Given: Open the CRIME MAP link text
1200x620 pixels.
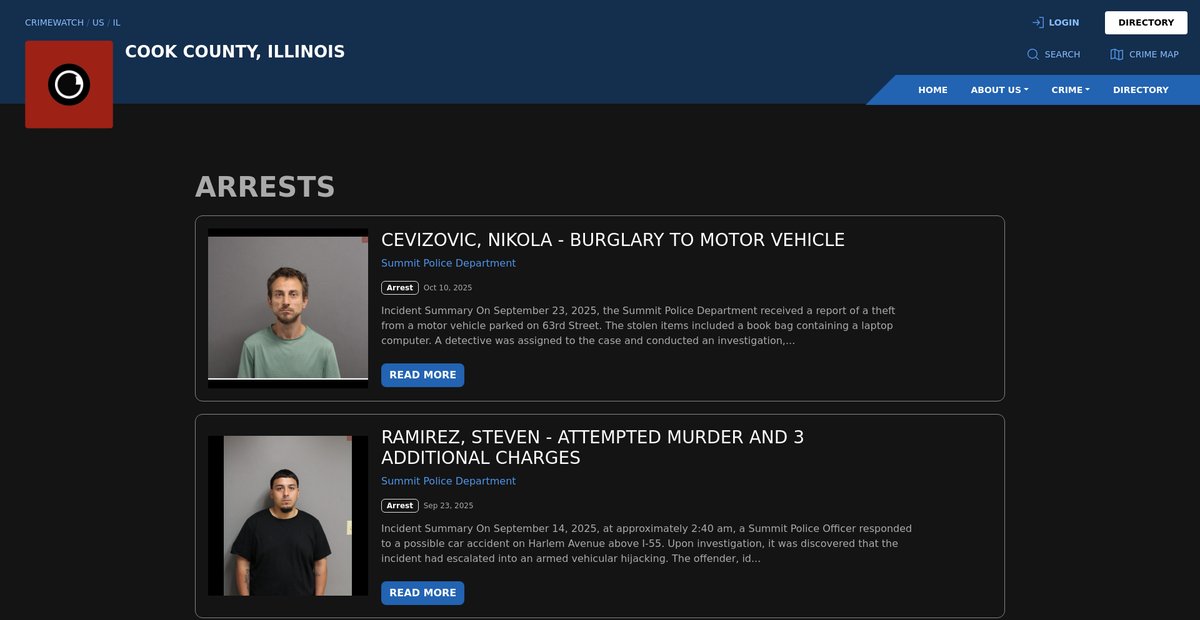Looking at the screenshot, I should click(x=1154, y=54).
